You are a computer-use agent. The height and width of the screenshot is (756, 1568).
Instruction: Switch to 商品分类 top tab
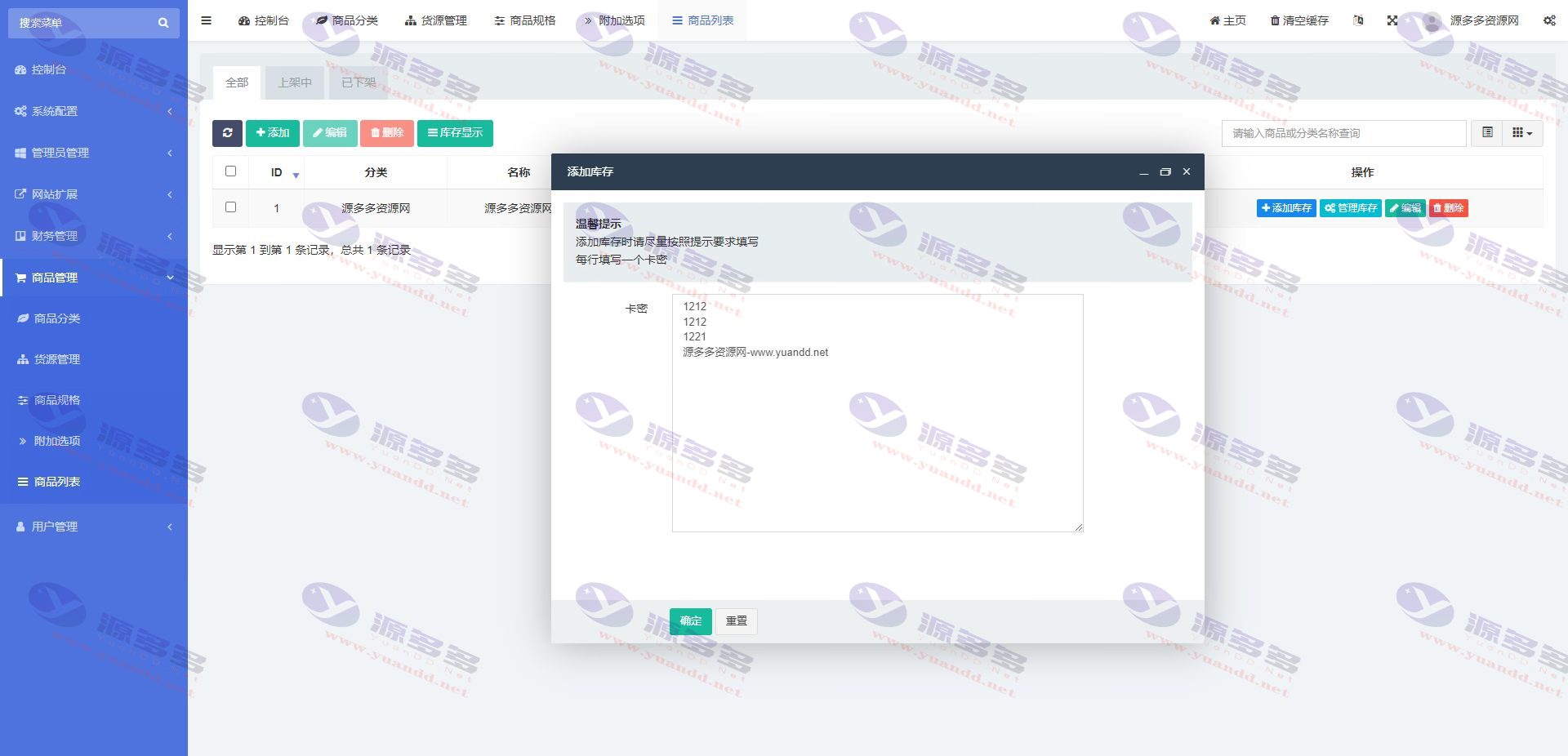point(347,20)
